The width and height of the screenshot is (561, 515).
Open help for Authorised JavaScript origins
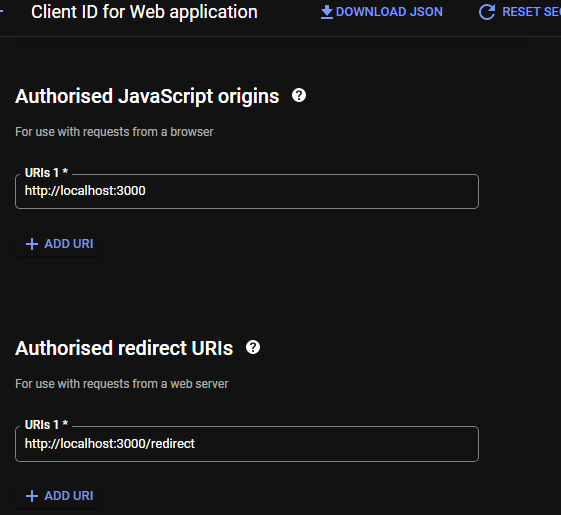(299, 96)
